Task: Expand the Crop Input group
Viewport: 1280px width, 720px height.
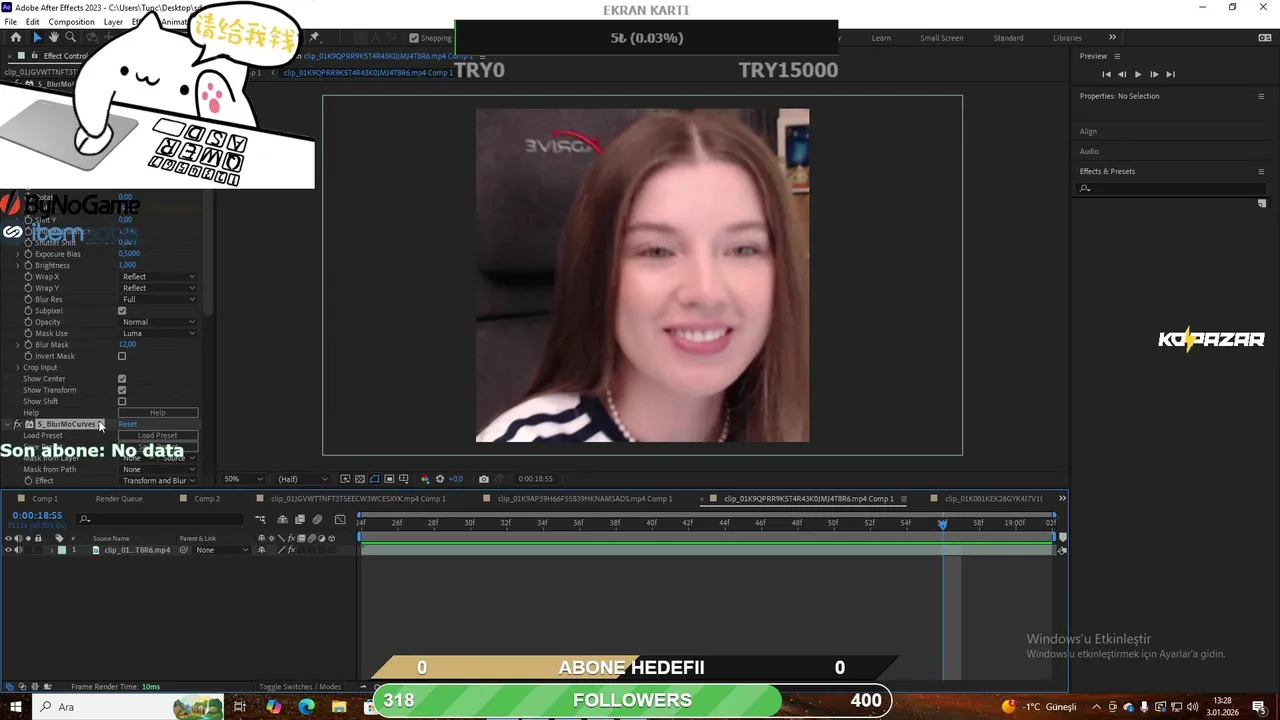Action: click(17, 368)
